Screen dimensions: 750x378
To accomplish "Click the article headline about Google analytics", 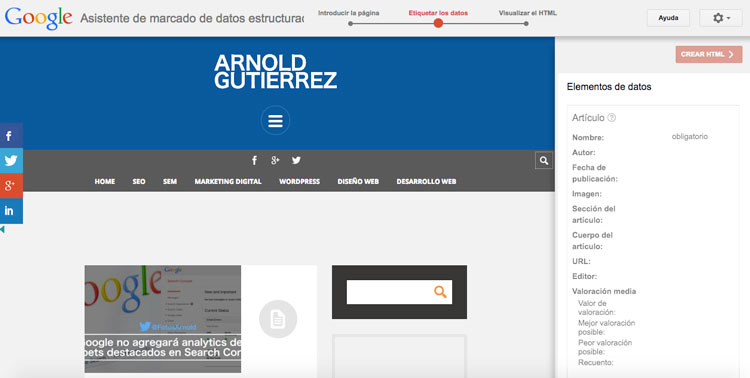I will (x=163, y=347).
